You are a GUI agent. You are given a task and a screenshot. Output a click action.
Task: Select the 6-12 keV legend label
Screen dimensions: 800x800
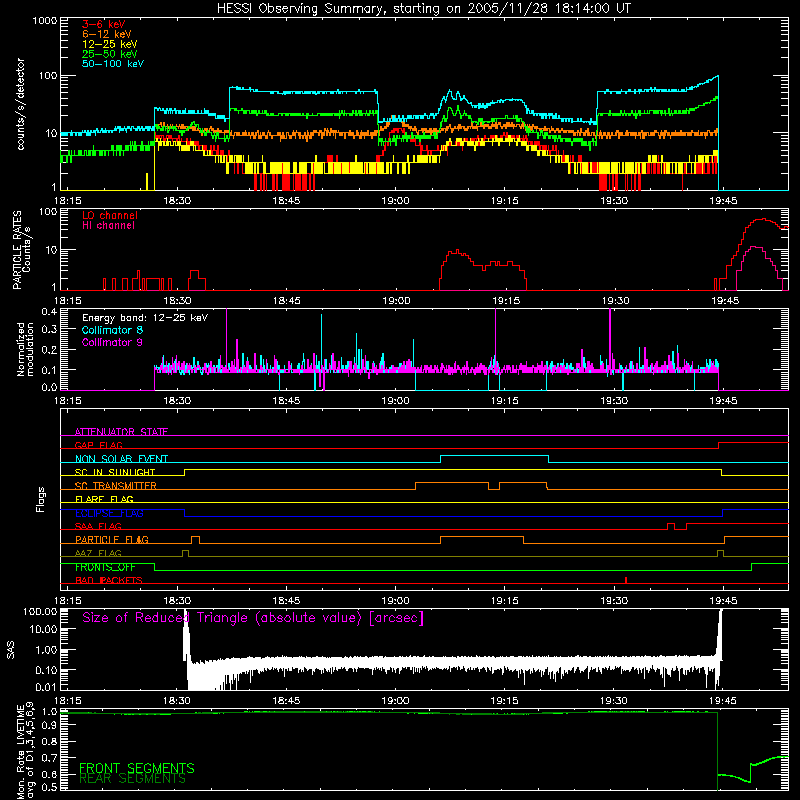[x=107, y=34]
